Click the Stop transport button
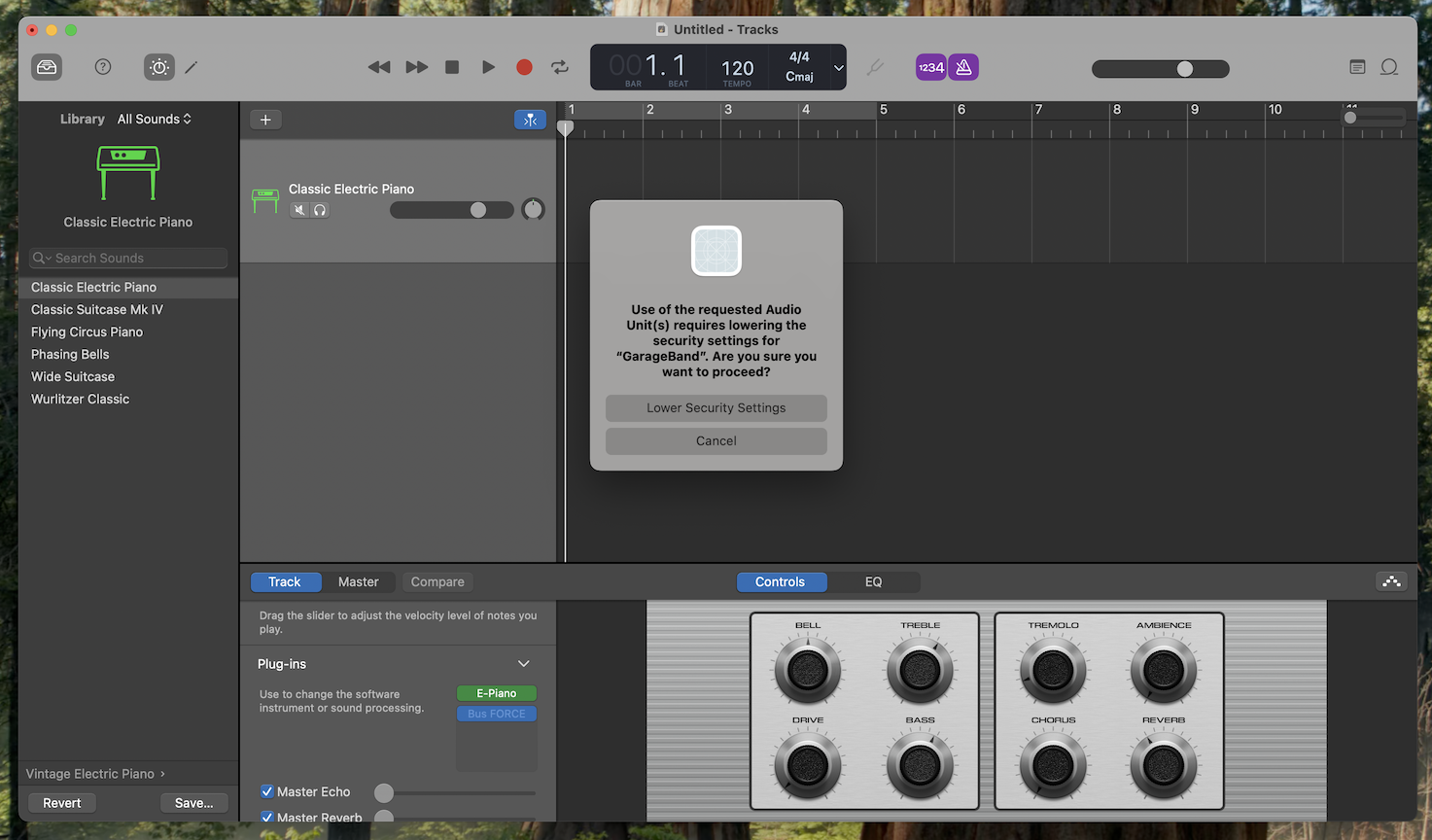Screen dimensions: 1432x840 point(452,67)
